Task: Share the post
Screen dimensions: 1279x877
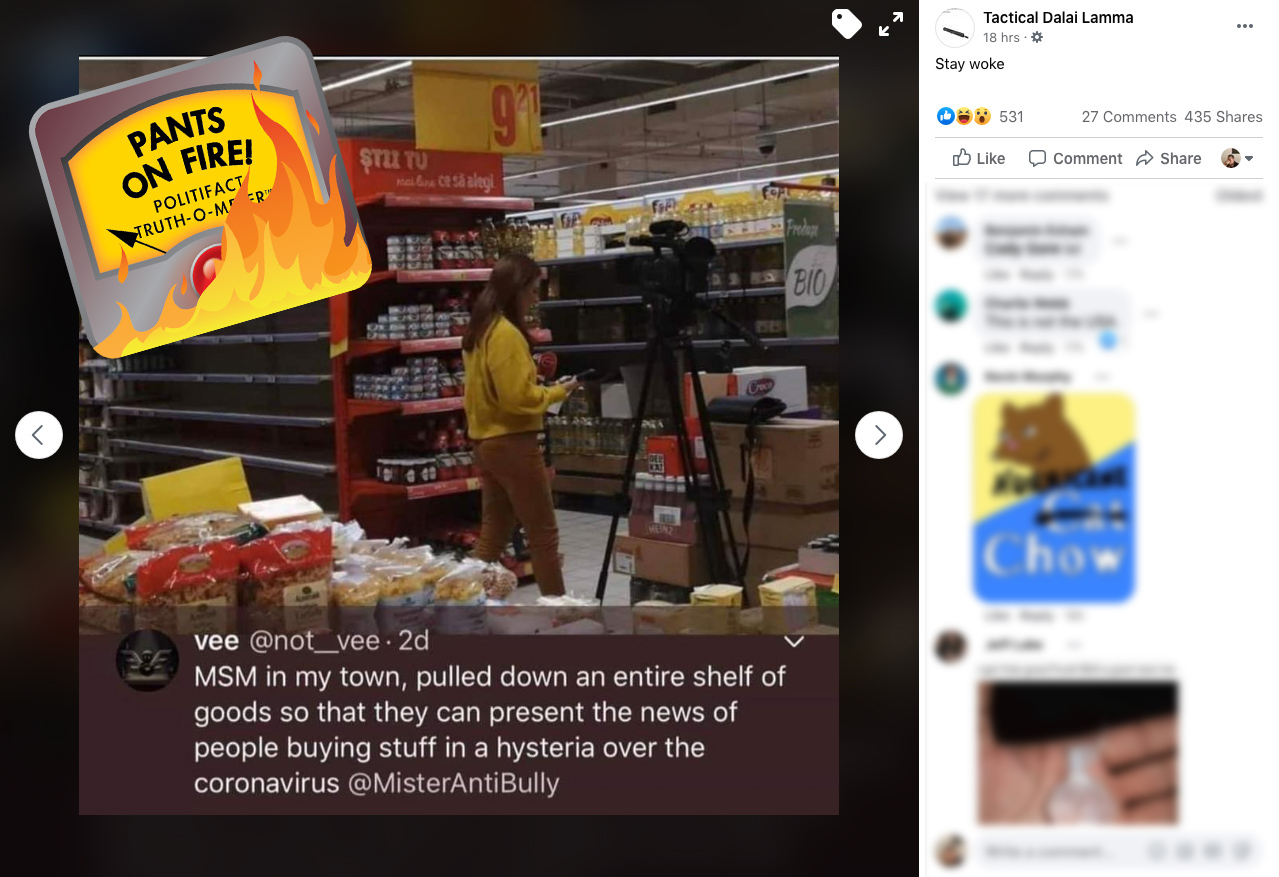Action: [x=1169, y=158]
